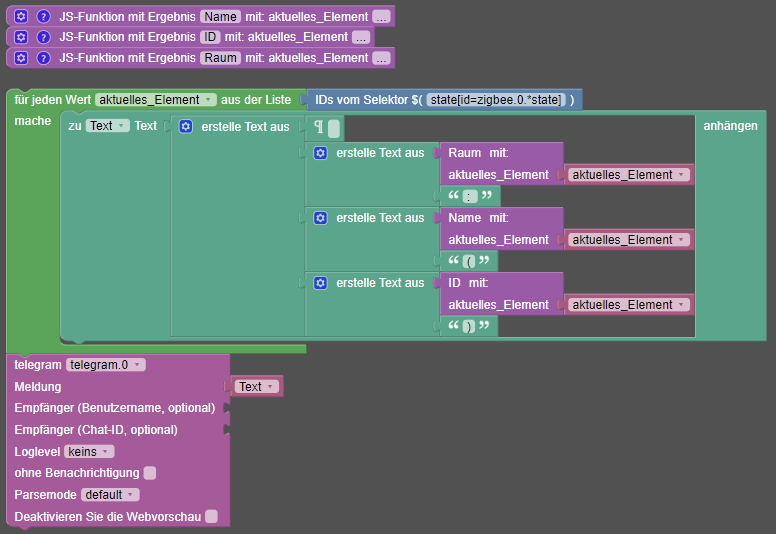Edit the colon text string field
The height and width of the screenshot is (534, 776).
click(x=470, y=196)
